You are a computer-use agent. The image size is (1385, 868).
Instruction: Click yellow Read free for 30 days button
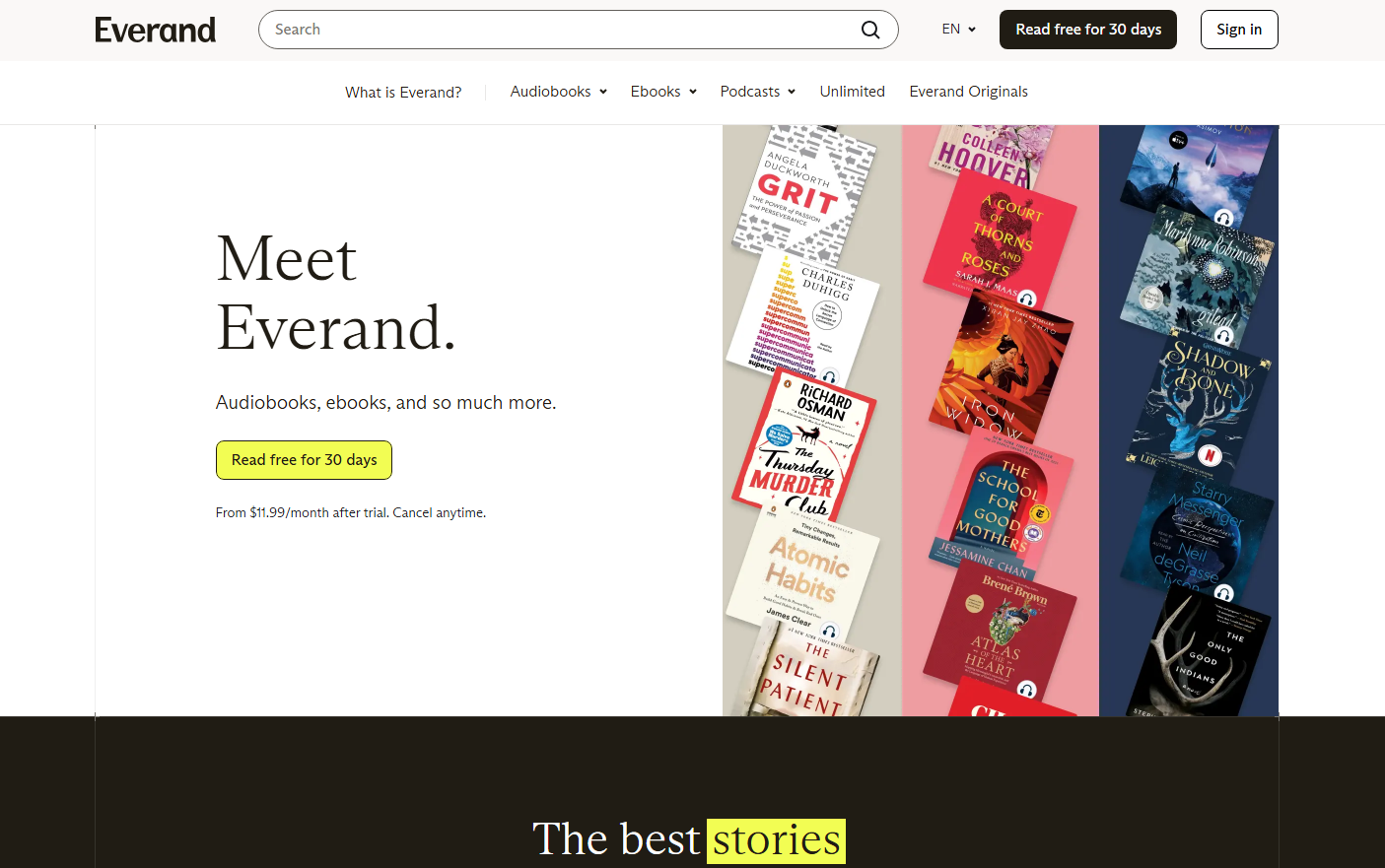click(x=304, y=460)
